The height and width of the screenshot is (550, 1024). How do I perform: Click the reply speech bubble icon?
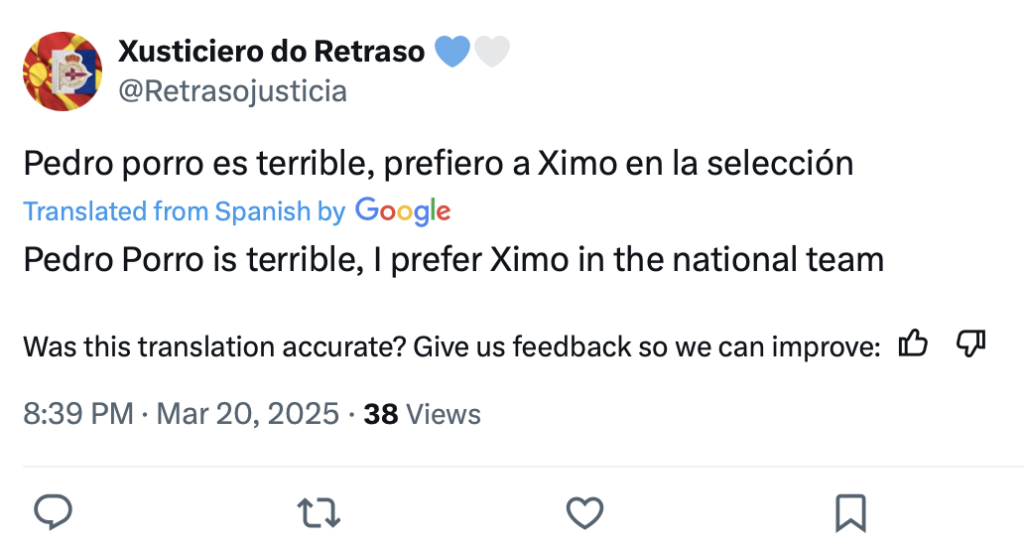click(53, 512)
